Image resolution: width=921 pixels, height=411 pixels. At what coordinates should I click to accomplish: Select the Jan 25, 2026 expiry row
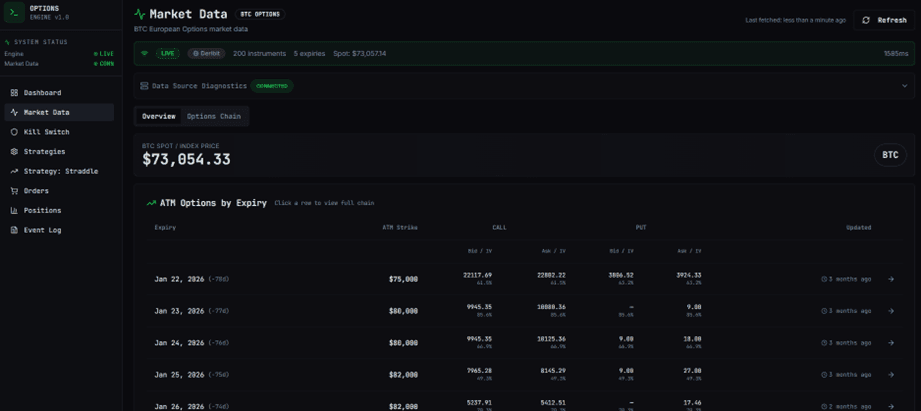523,374
